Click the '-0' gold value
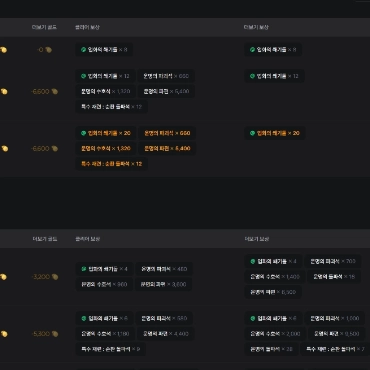Viewport: 370px width, 370px height. (x=41, y=50)
